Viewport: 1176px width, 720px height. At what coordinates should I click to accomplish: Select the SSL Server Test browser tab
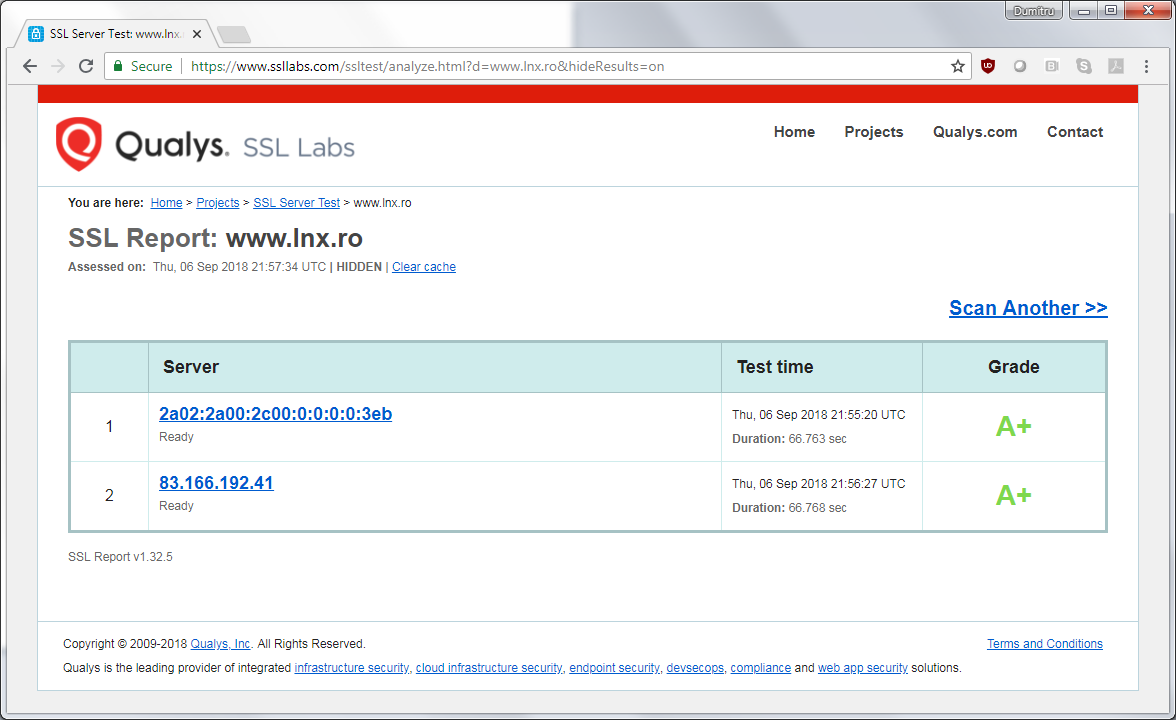click(x=114, y=34)
